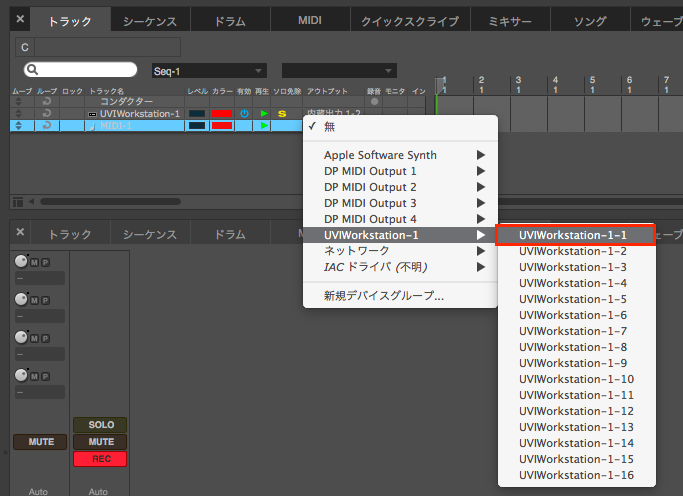The image size is (683, 496).
Task: Click the red color swatch on UVIWorkstation-1 track
Action: [x=222, y=114]
